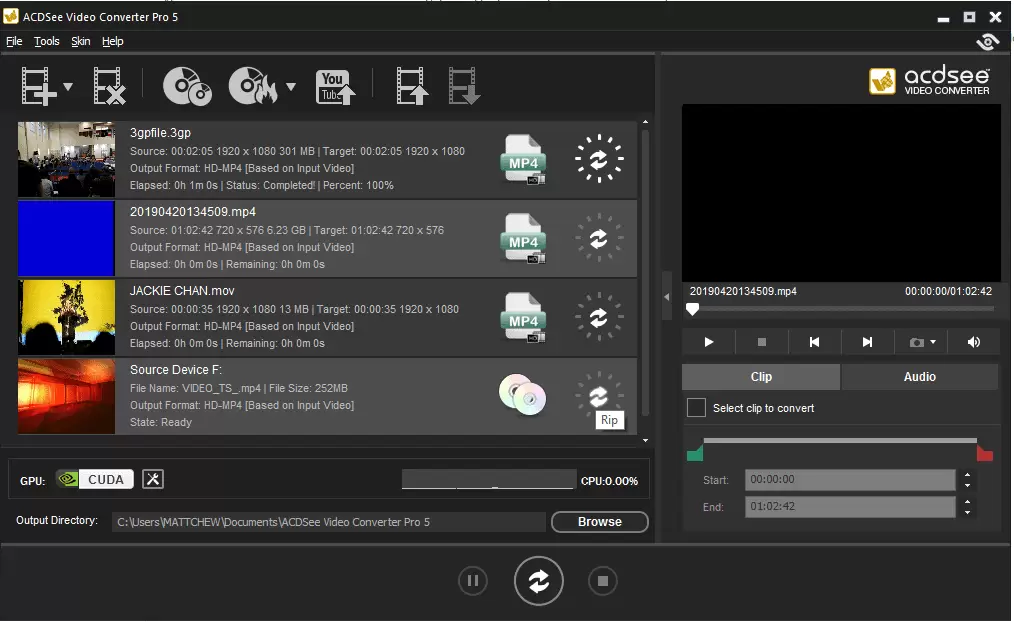Play the preview video
Viewport: 1014px width, 622px height.
click(x=709, y=342)
